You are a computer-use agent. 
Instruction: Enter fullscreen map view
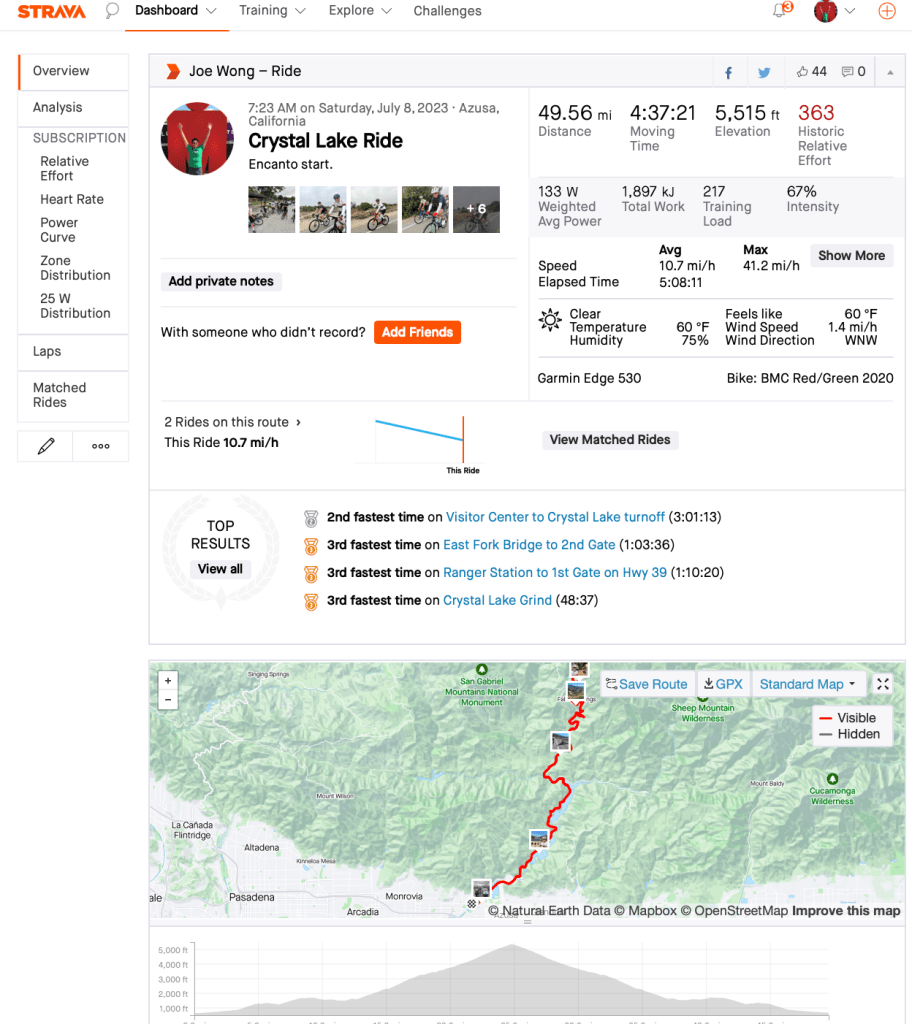tap(882, 684)
